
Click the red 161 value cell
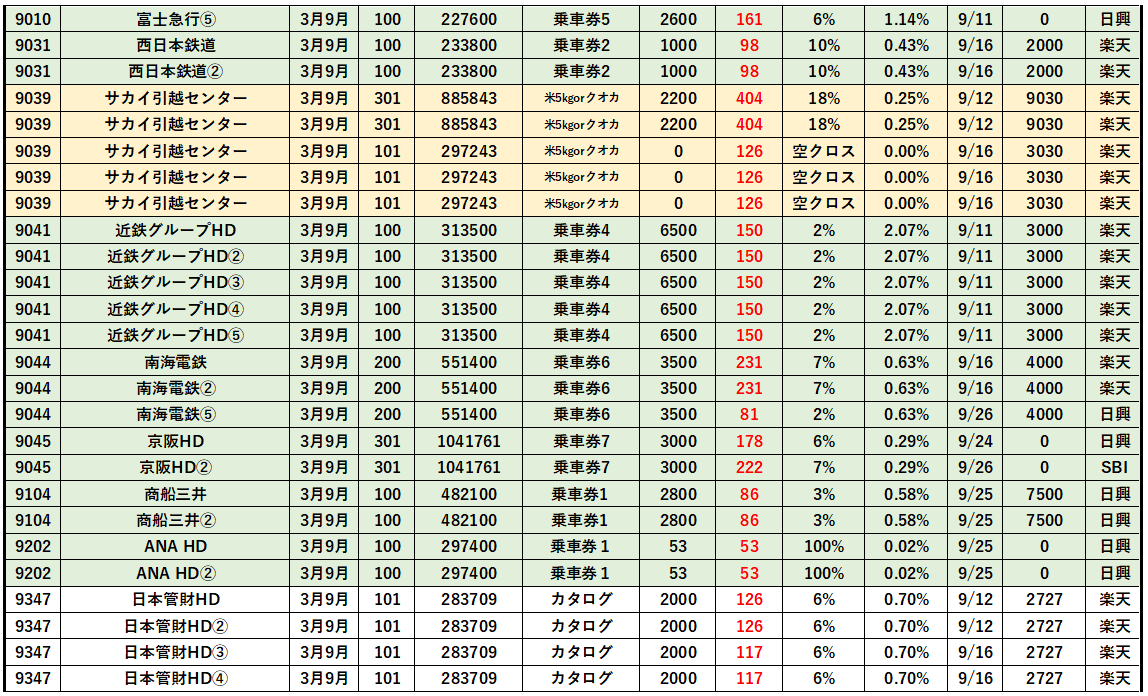click(749, 19)
